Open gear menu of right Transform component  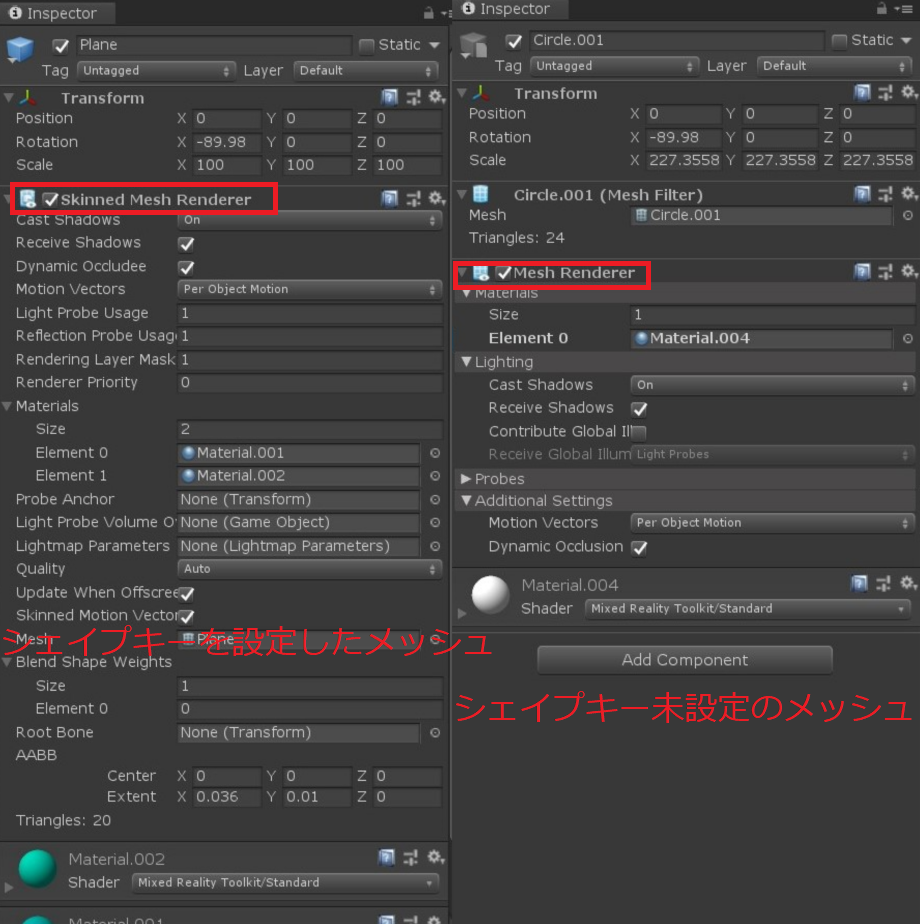[909, 92]
